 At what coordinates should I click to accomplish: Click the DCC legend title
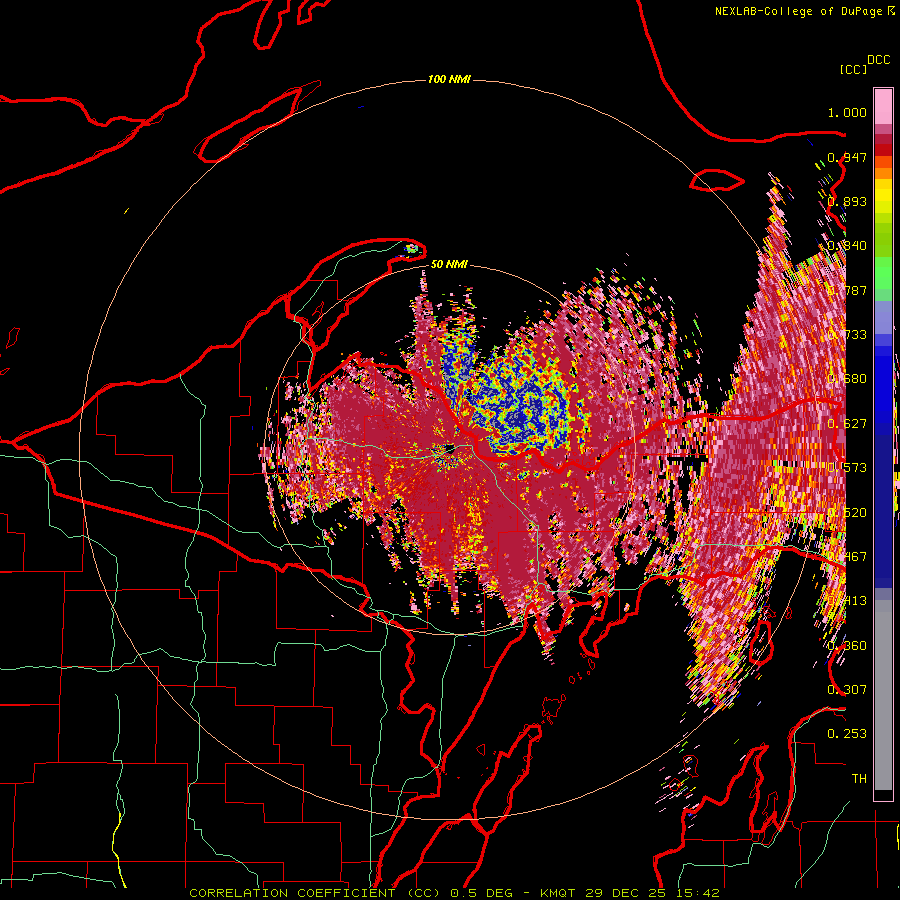[x=878, y=60]
